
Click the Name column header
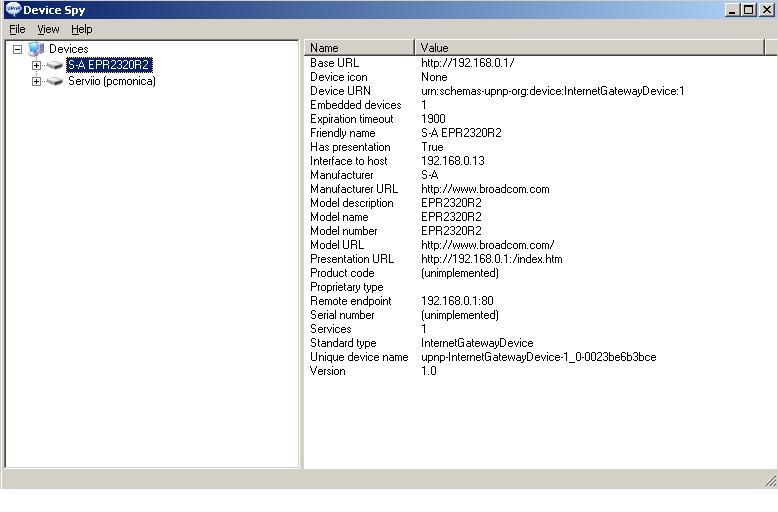coord(359,48)
